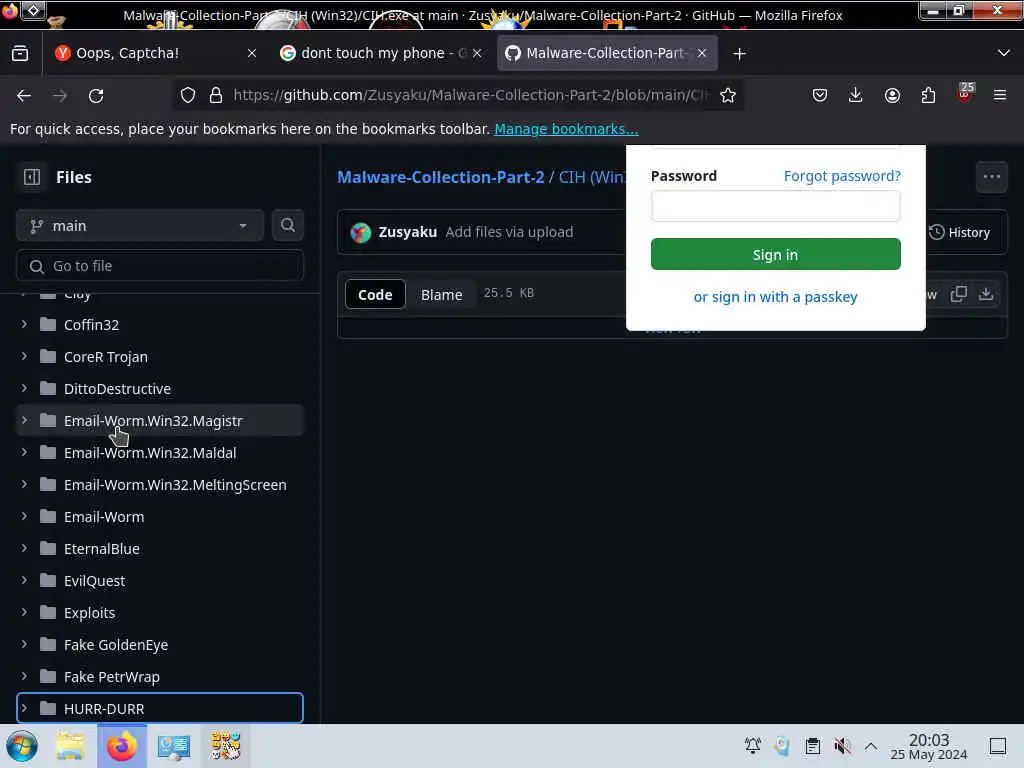Viewport: 1024px width, 768px height.
Task: Open File Explorer from the taskbar
Action: pos(70,746)
